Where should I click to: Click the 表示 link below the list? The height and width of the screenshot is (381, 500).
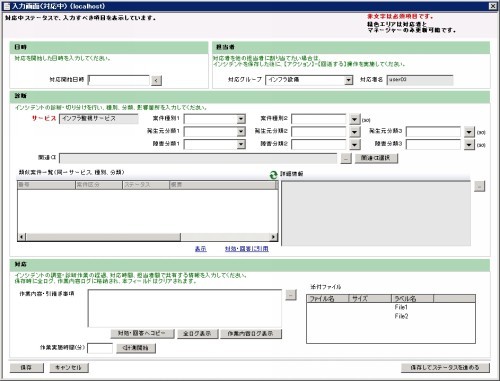(201, 249)
